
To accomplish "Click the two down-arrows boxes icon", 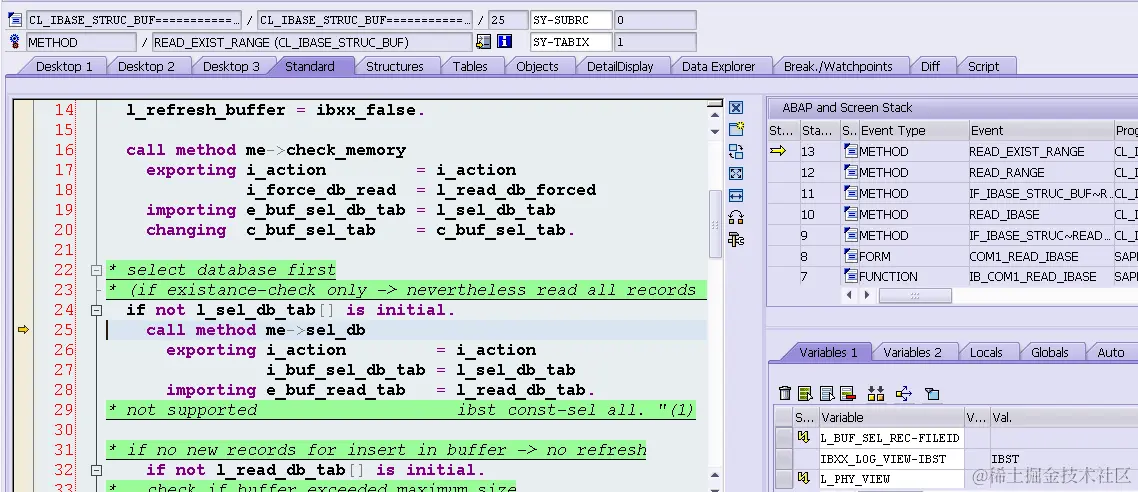I will pos(876,393).
